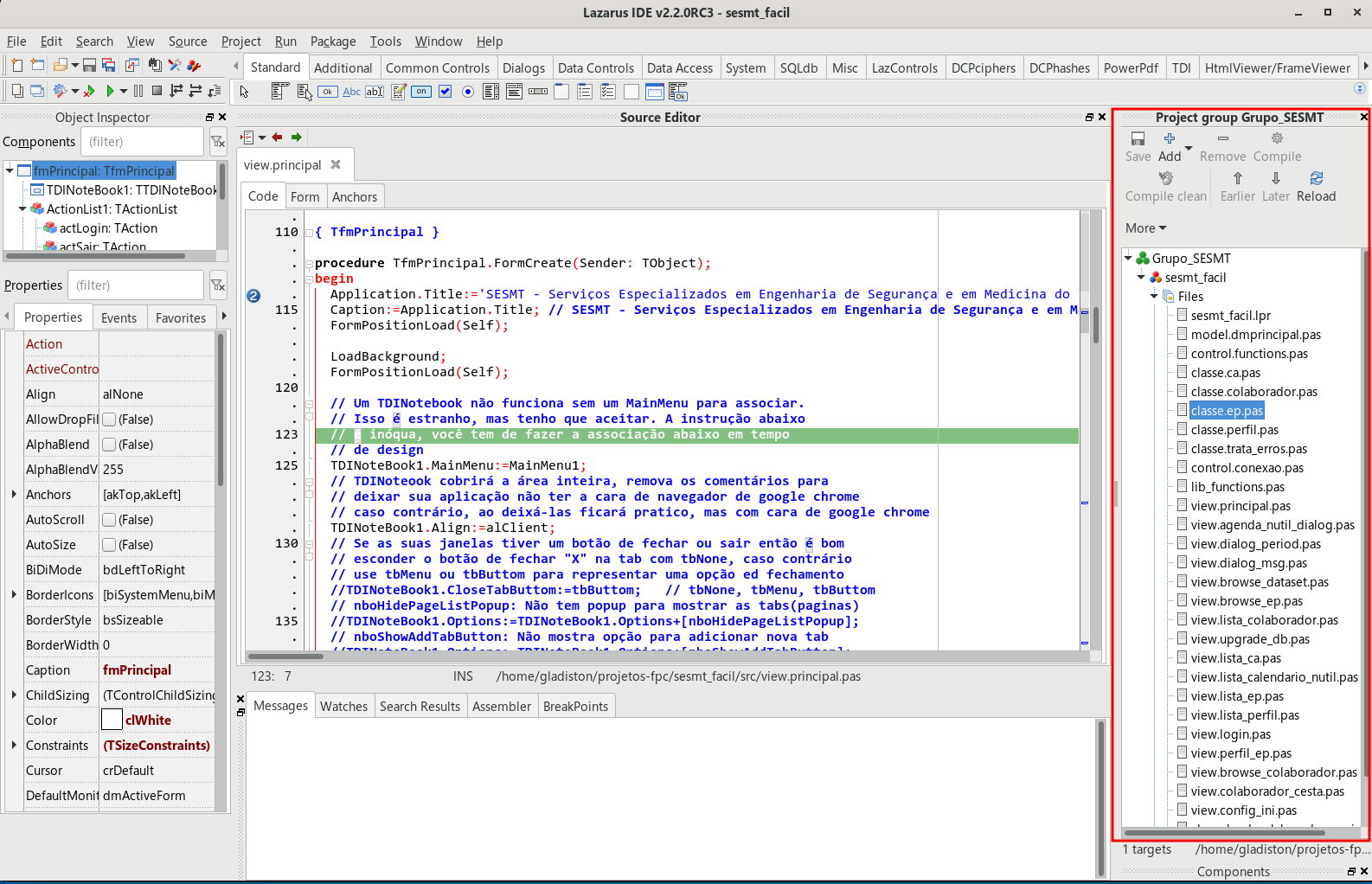1372x884 pixels.
Task: Open the Events tab in Object Inspector
Action: point(119,318)
